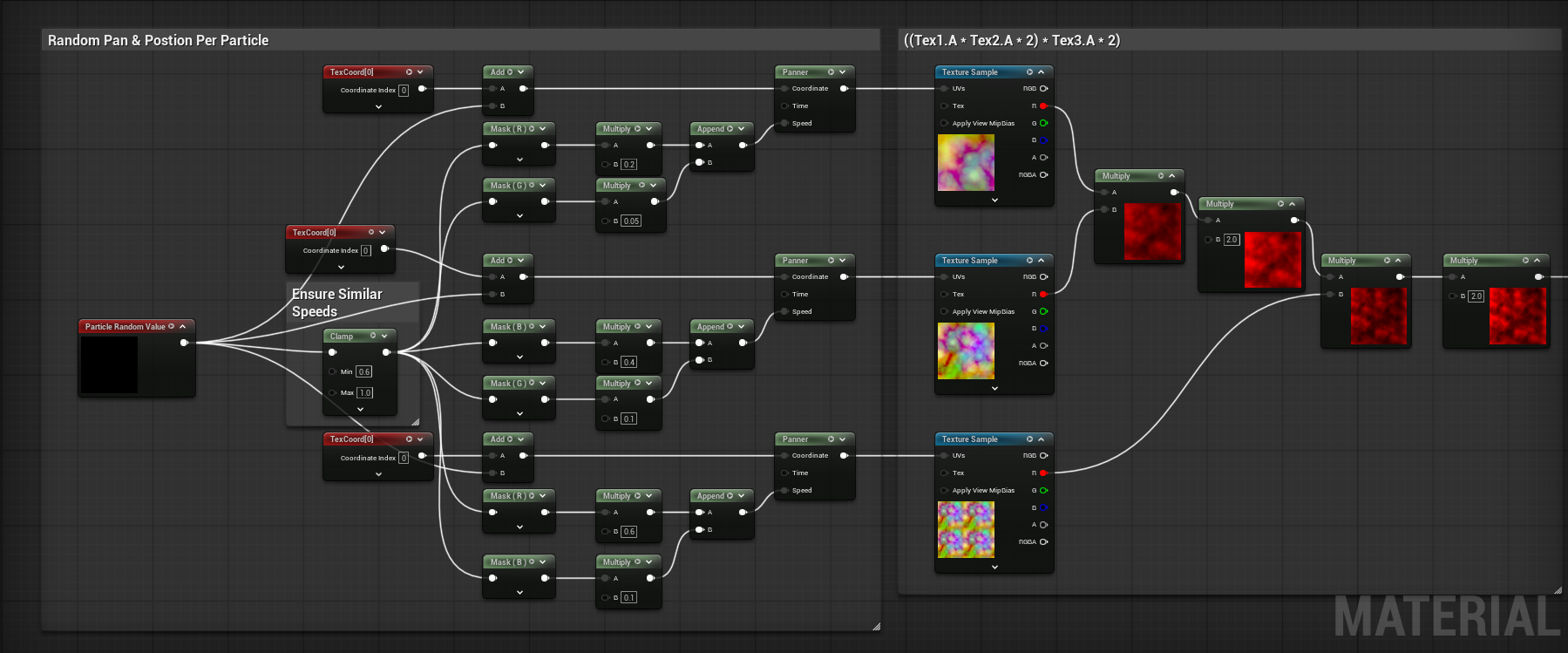Click the Particle Random Value output pin
This screenshot has height=653, width=1568.
pyautogui.click(x=184, y=343)
